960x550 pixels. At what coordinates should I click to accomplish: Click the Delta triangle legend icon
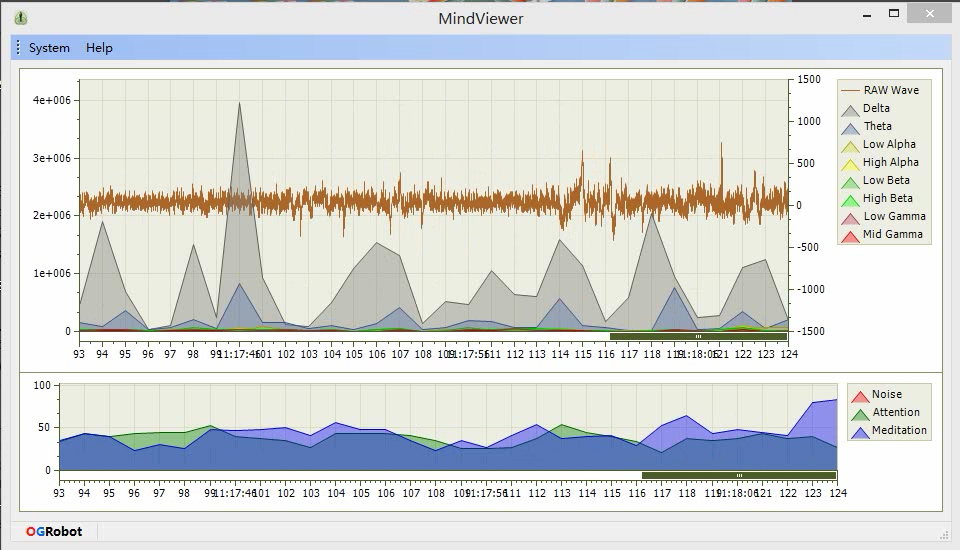click(850, 111)
